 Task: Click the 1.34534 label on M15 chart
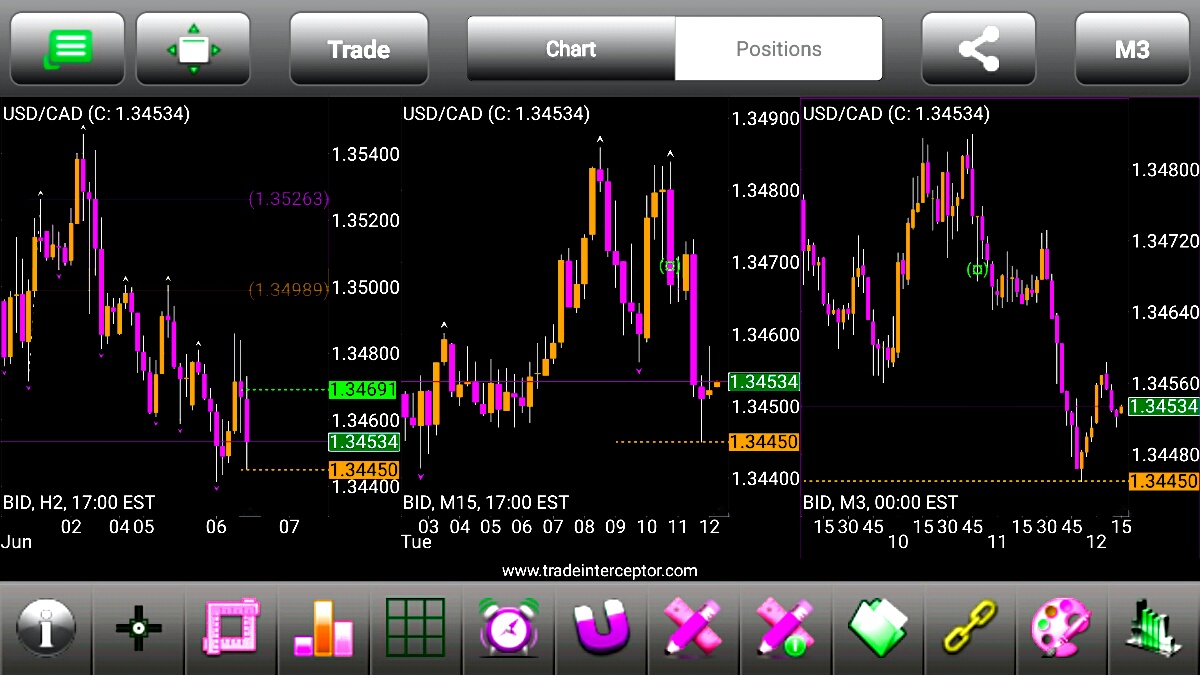coord(765,381)
